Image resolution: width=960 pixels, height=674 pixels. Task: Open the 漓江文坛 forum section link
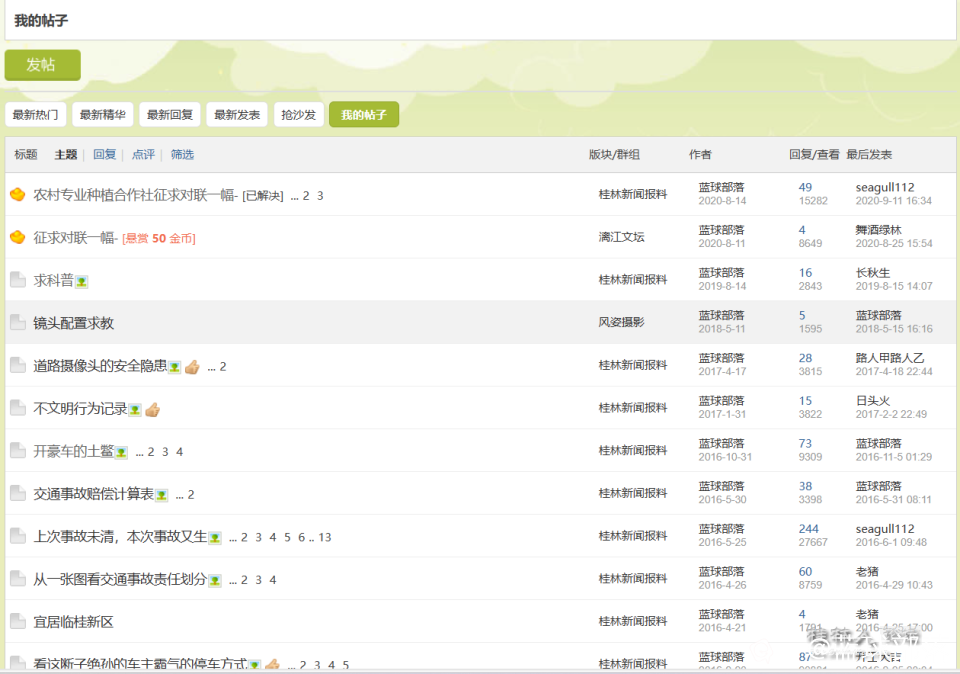point(621,238)
